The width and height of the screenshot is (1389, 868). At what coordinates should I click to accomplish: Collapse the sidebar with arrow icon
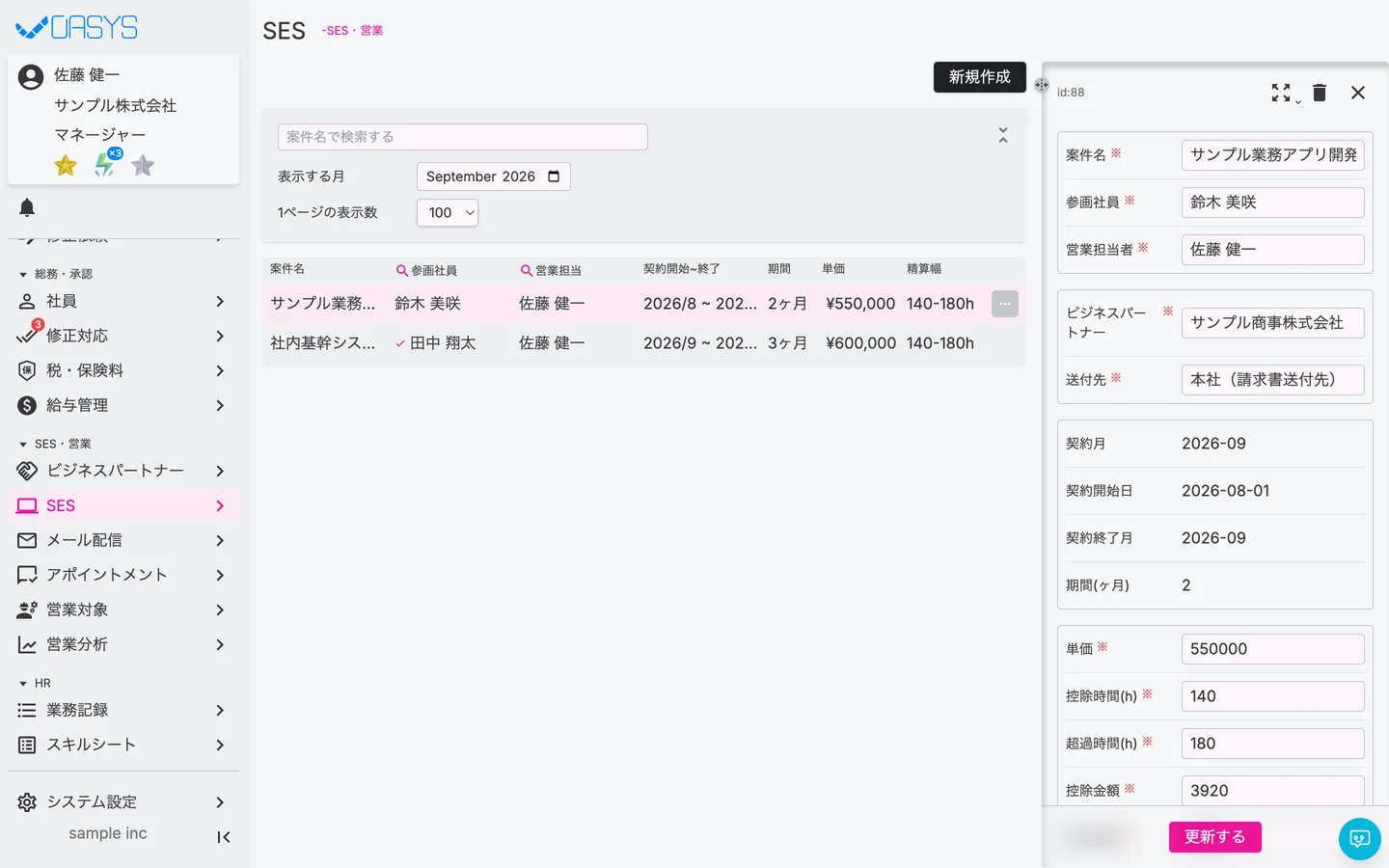(224, 837)
